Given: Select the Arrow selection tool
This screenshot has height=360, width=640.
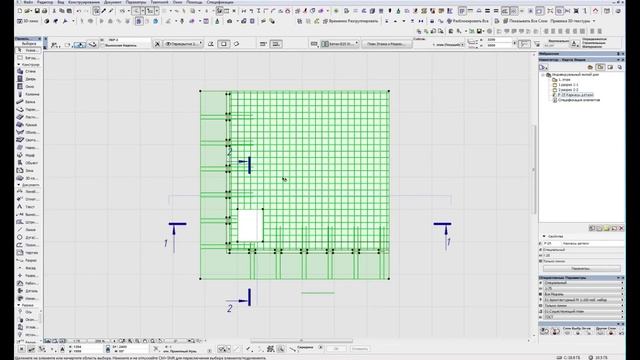Looking at the screenshot, I should pos(28,50).
